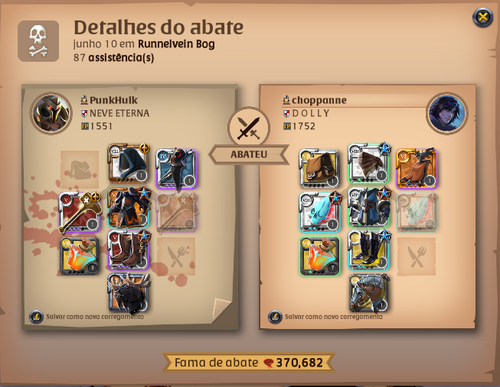Click PunkHulk's blue cape item
The image size is (500, 387).
(x=177, y=169)
